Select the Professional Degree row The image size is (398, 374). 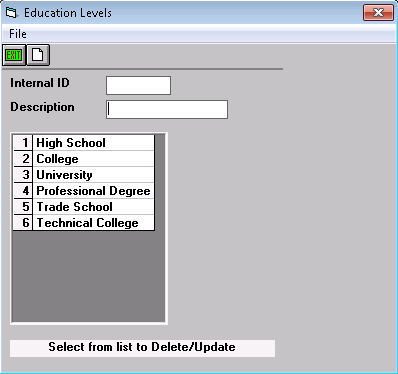[x=93, y=191]
